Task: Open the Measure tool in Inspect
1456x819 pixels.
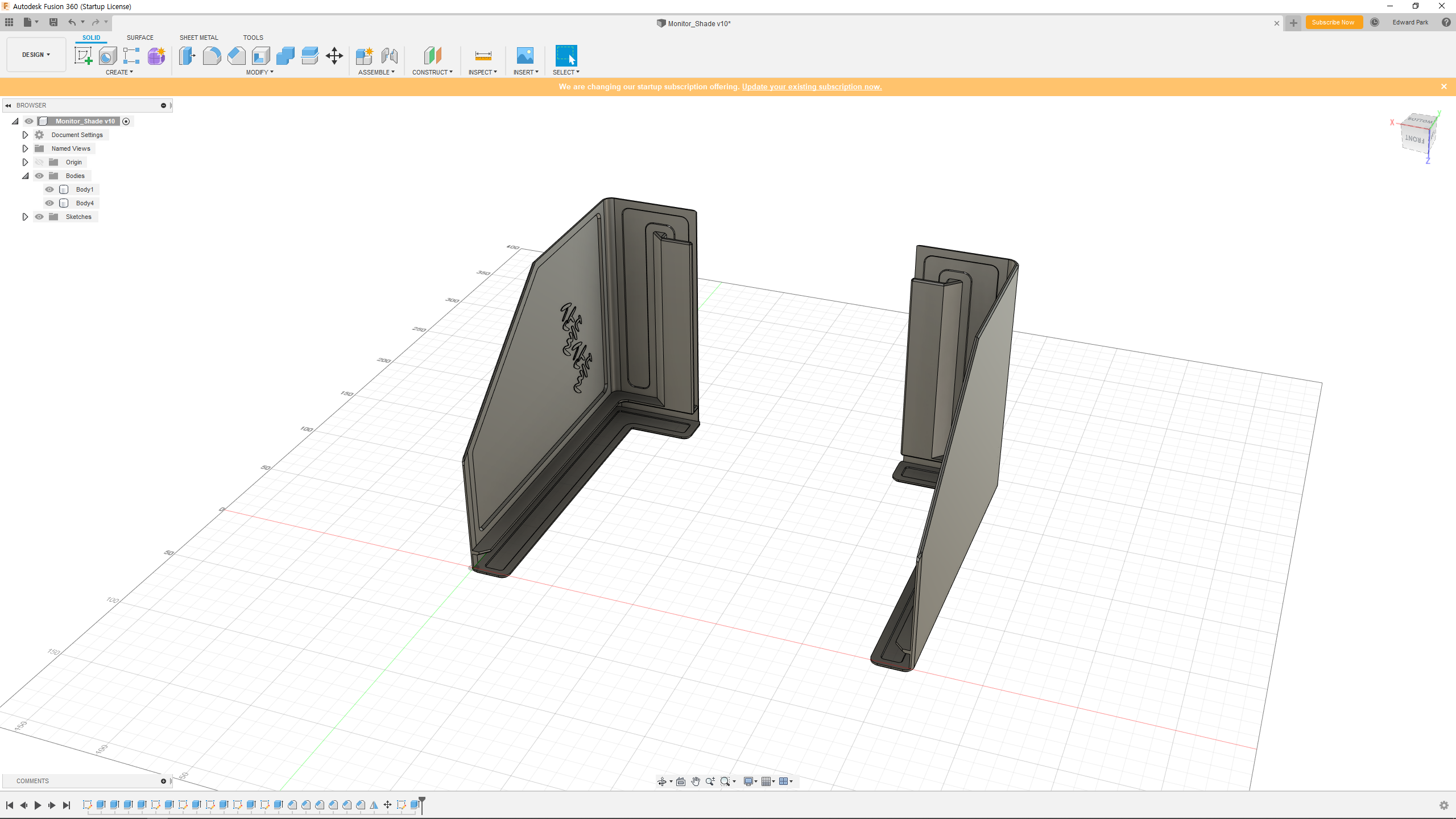Action: tap(483, 56)
